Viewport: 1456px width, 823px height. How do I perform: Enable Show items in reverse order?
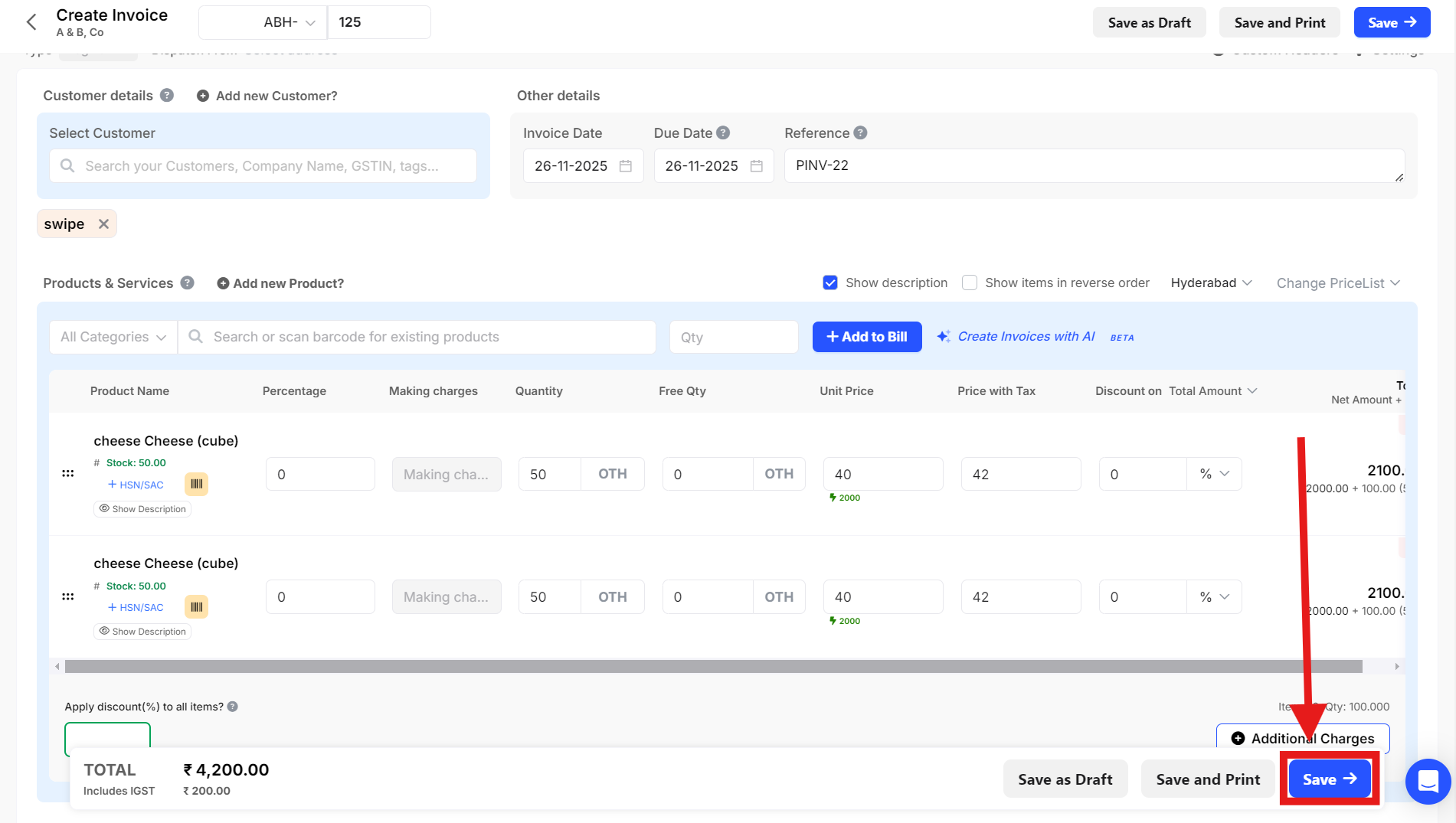[970, 283]
